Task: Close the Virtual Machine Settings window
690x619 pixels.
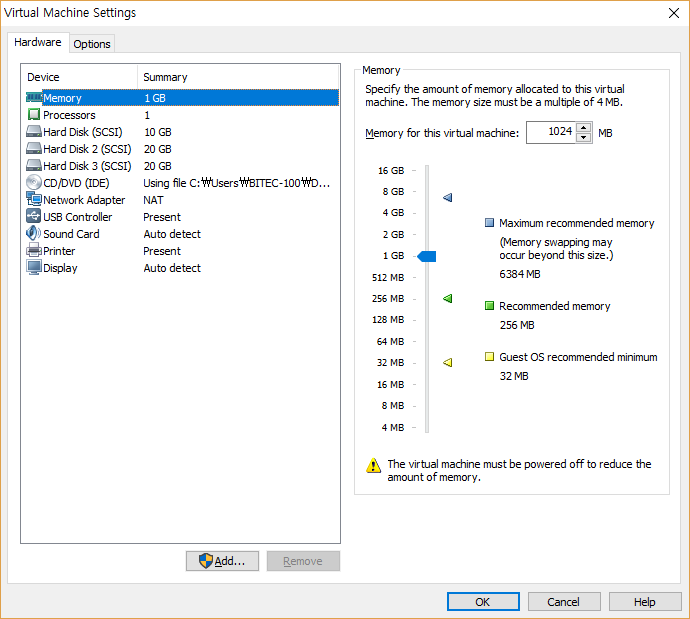Action: tap(674, 13)
